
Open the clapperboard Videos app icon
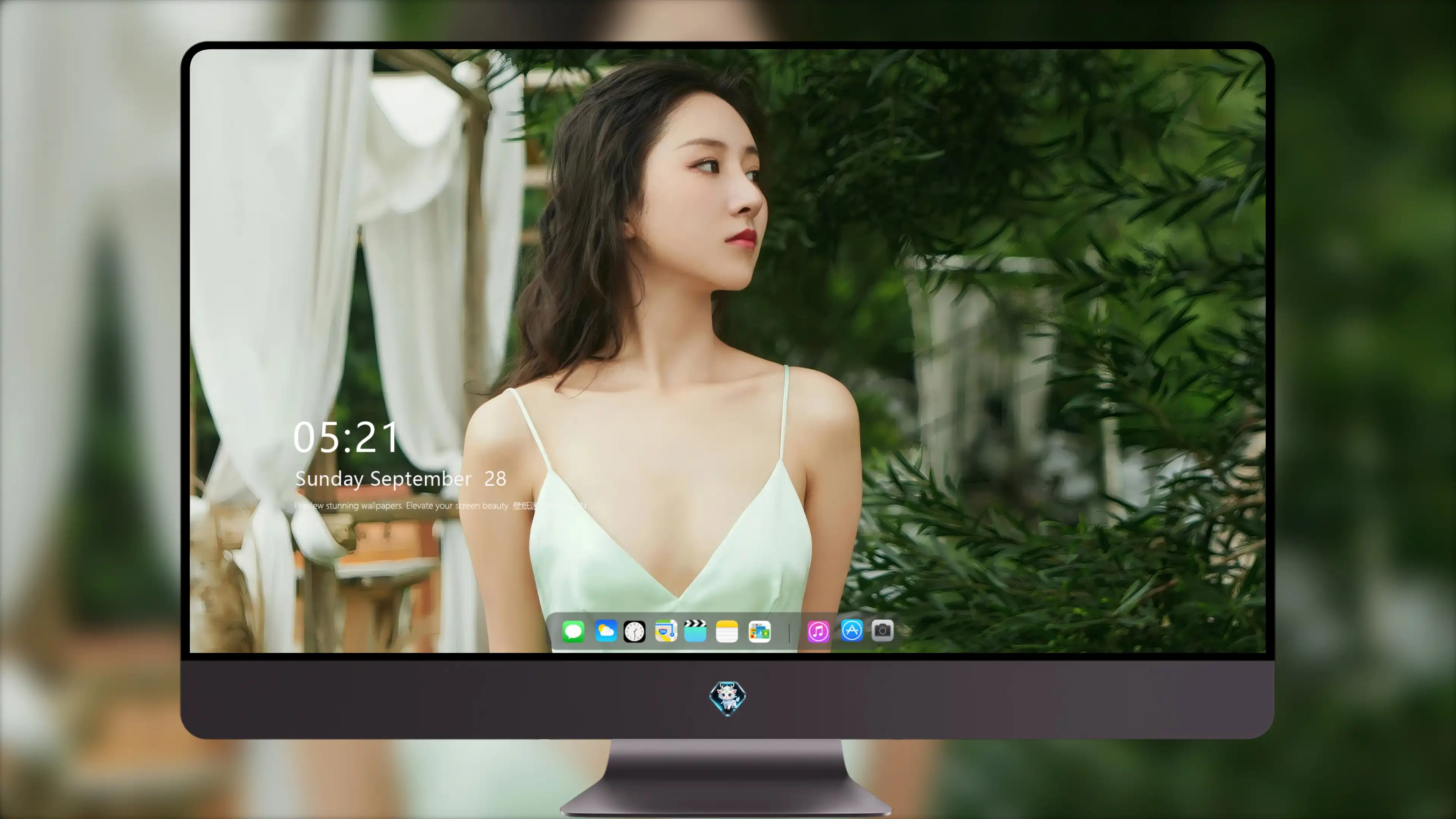(695, 631)
